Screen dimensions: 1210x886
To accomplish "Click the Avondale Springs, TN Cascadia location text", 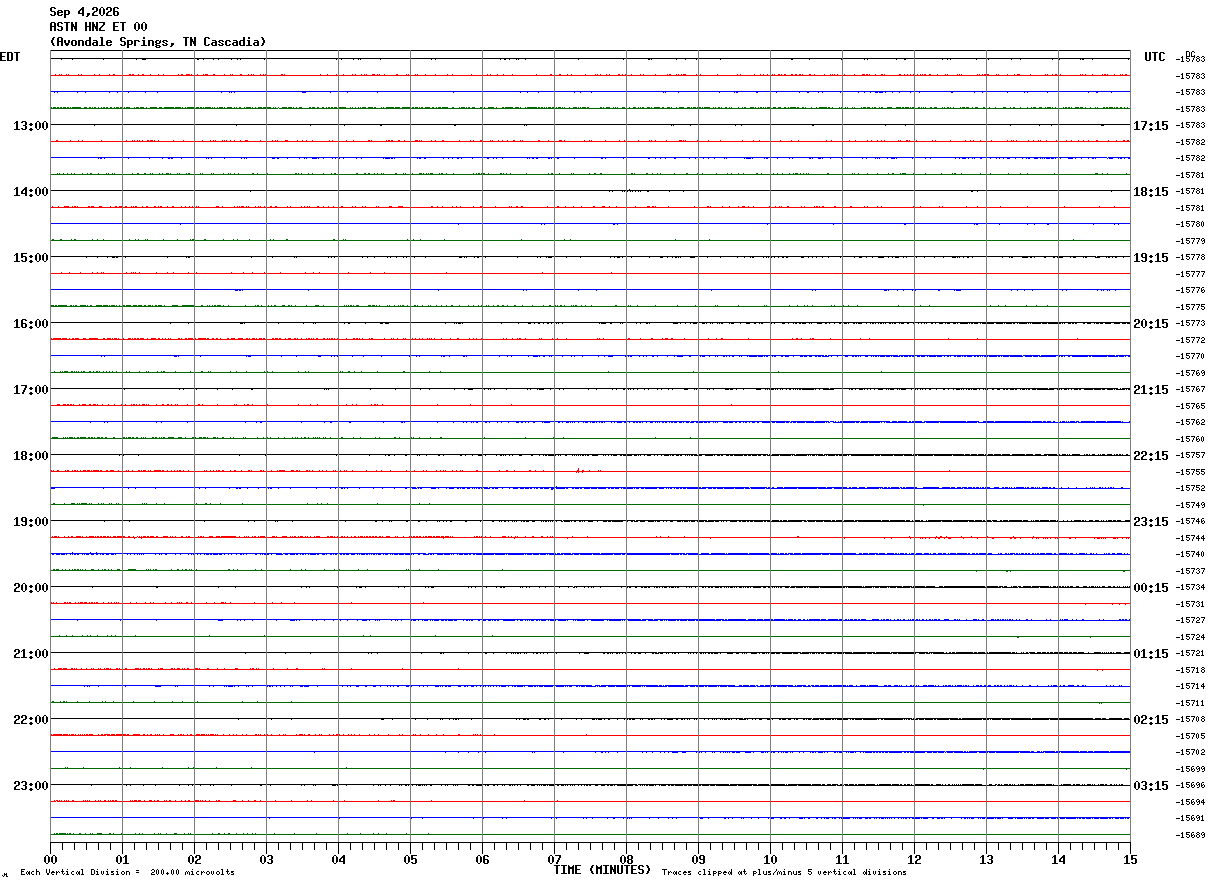I will 158,42.
